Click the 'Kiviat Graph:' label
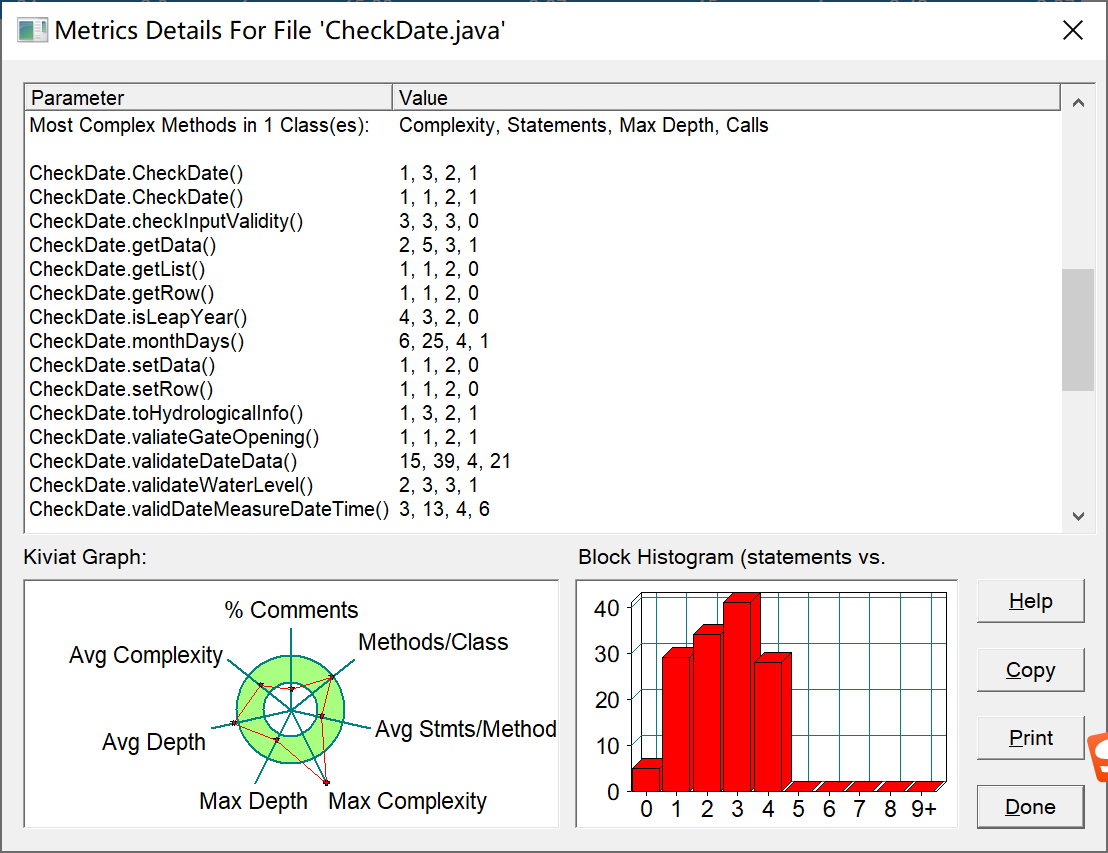 [x=85, y=557]
